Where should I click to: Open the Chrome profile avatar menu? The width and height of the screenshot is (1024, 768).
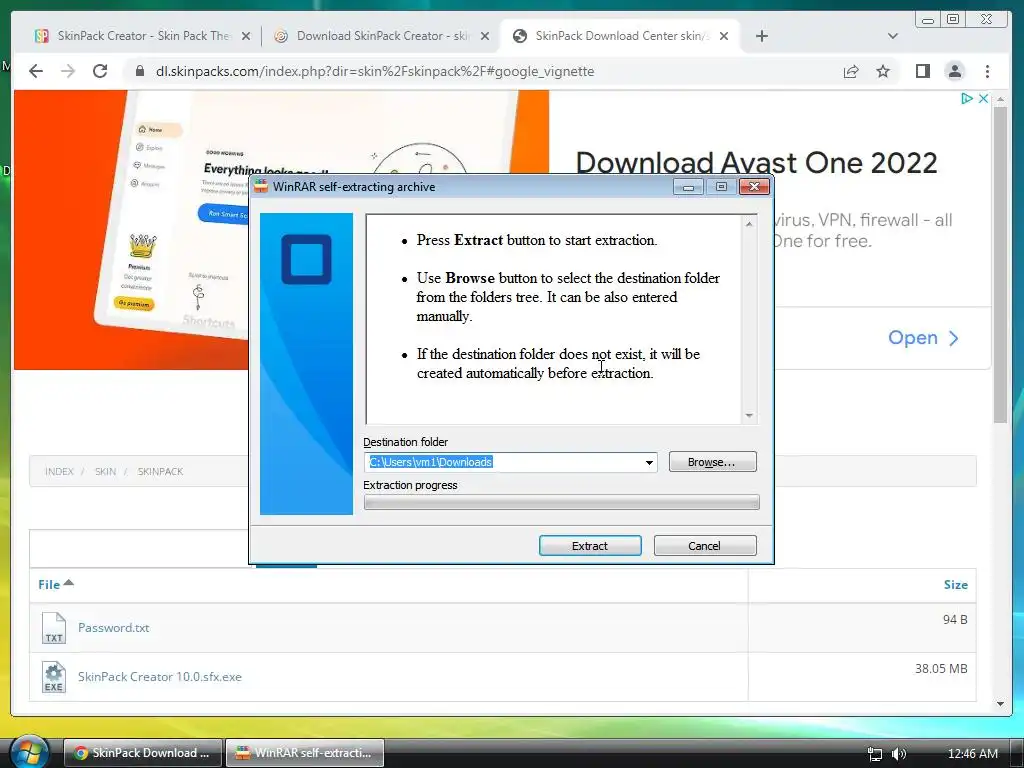coord(955,71)
